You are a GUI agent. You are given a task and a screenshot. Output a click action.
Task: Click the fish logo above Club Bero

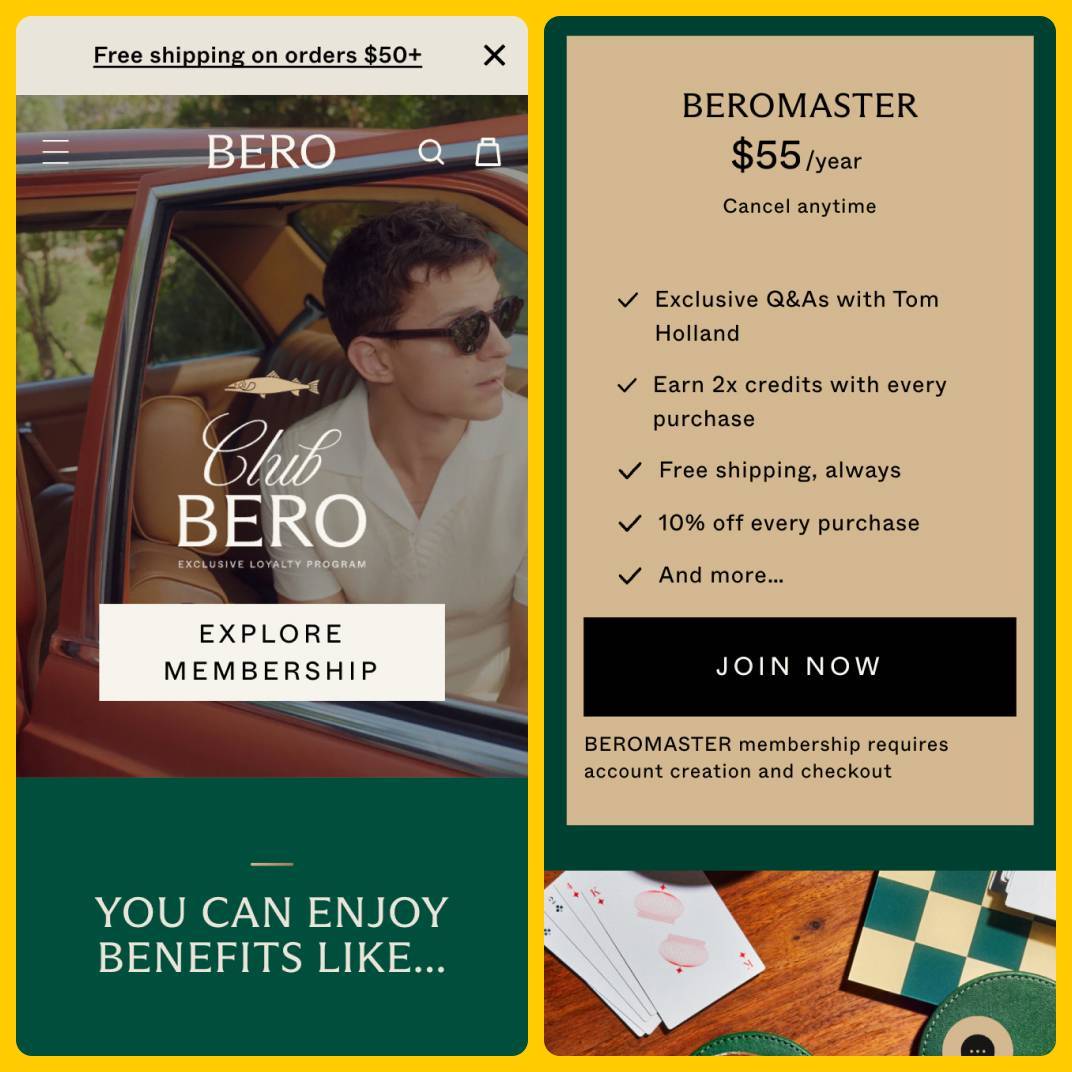click(x=272, y=386)
